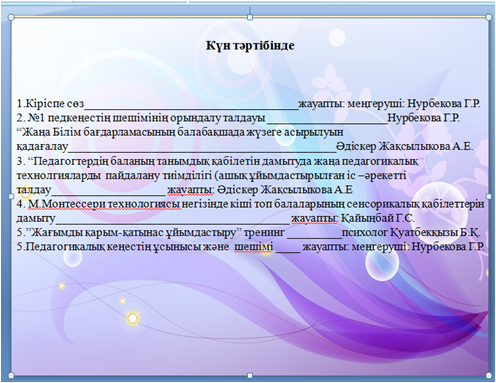Click the underlined word "шешімі"

253,247
